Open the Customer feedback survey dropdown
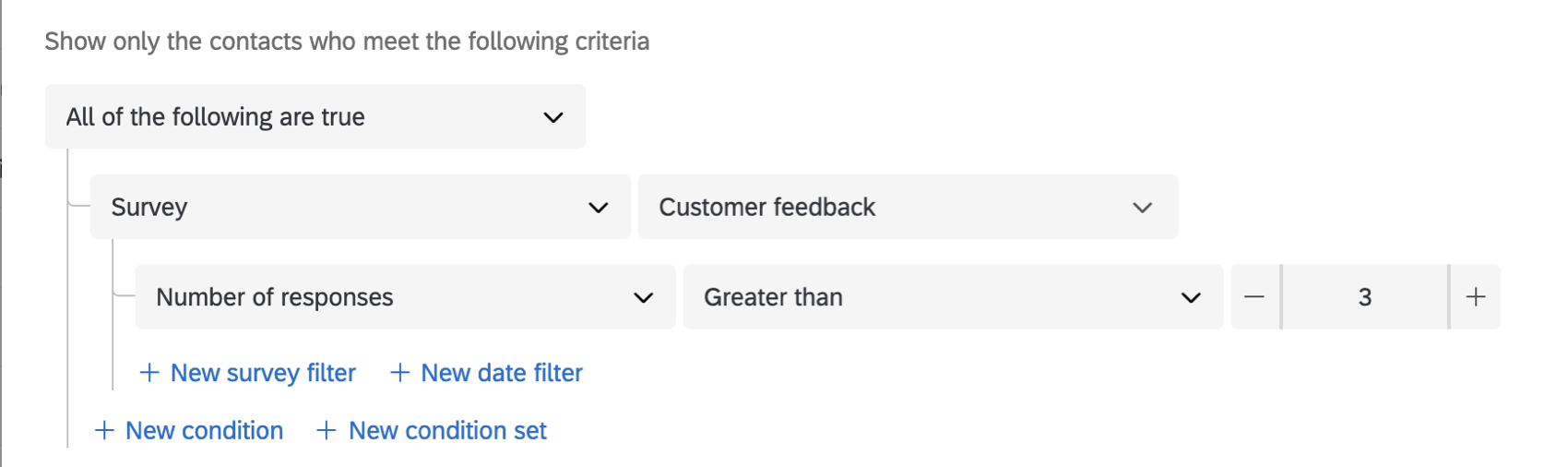Viewport: 1568px width, 467px height. tap(907, 208)
